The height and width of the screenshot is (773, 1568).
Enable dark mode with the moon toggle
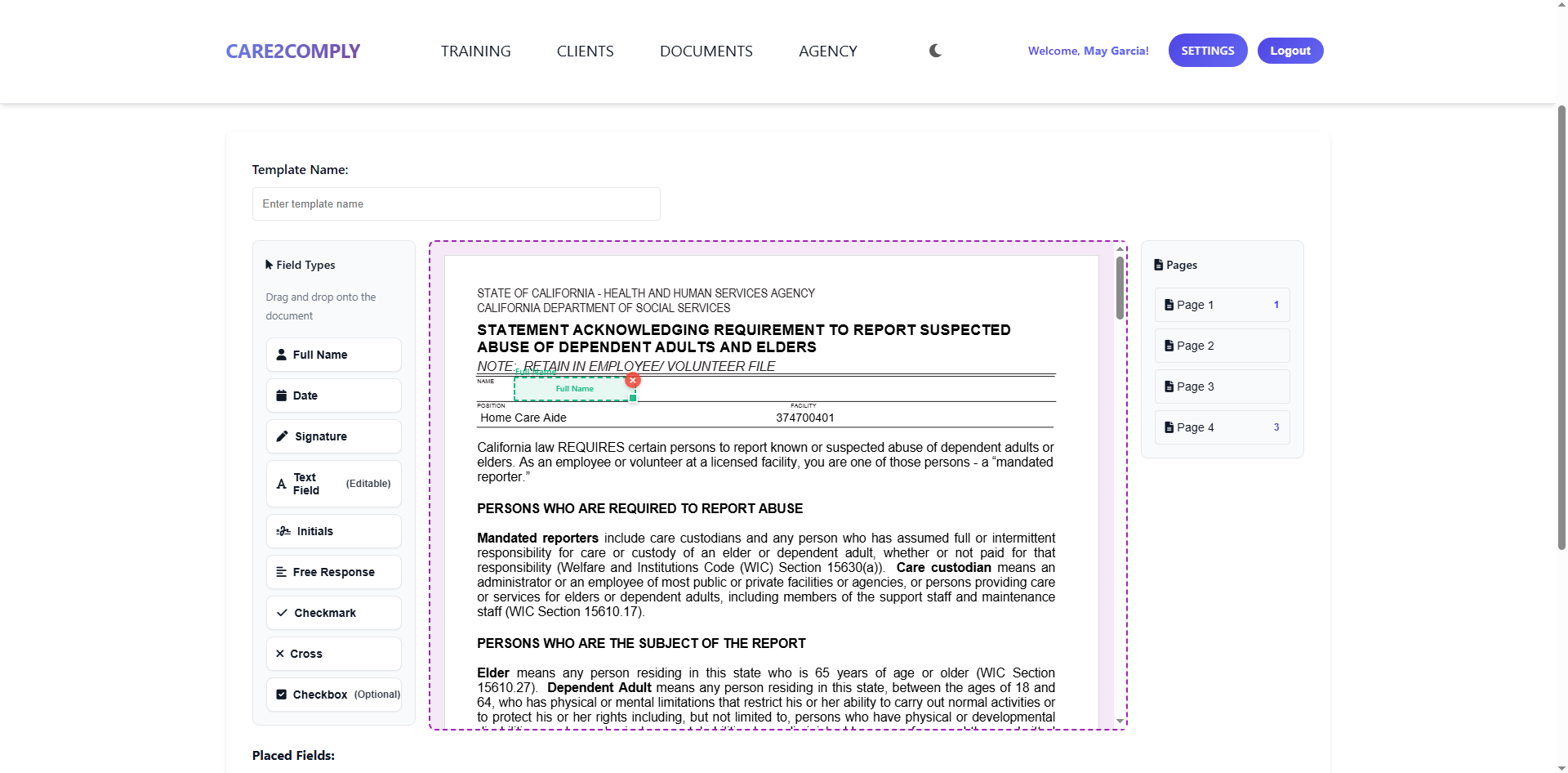(x=934, y=50)
